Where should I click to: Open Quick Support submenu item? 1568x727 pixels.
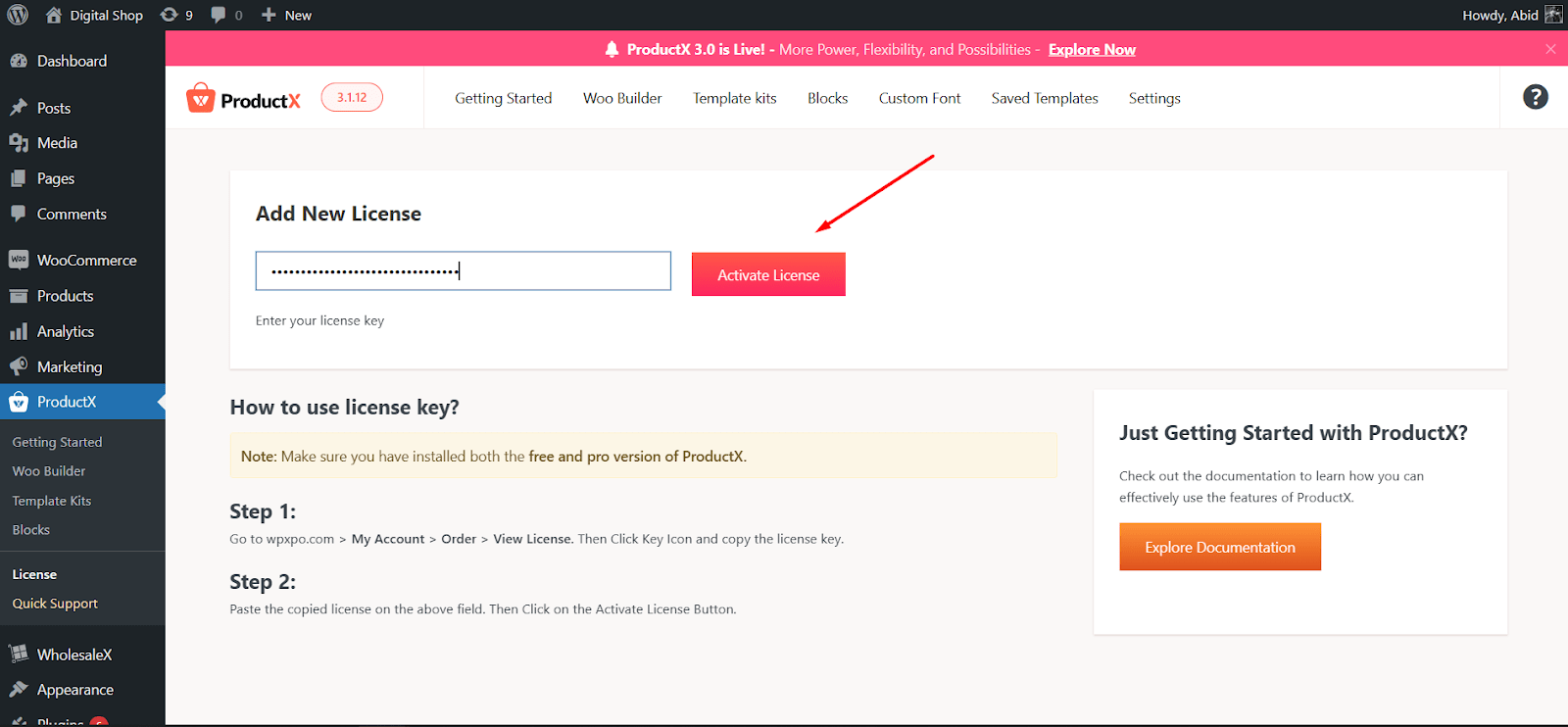[55, 604]
